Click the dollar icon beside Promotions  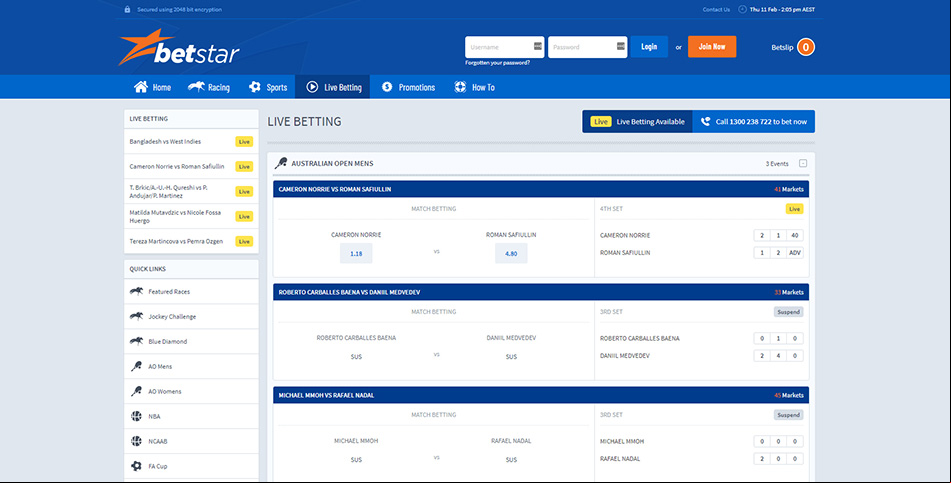[x=387, y=87]
